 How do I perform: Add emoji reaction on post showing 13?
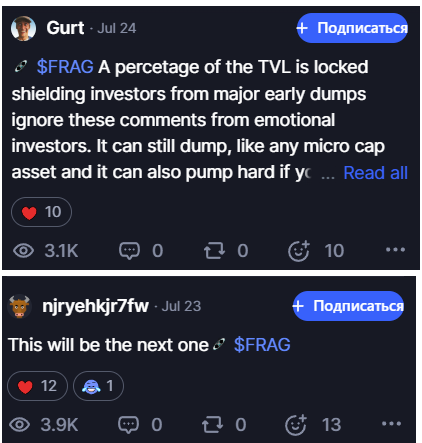coord(296,425)
